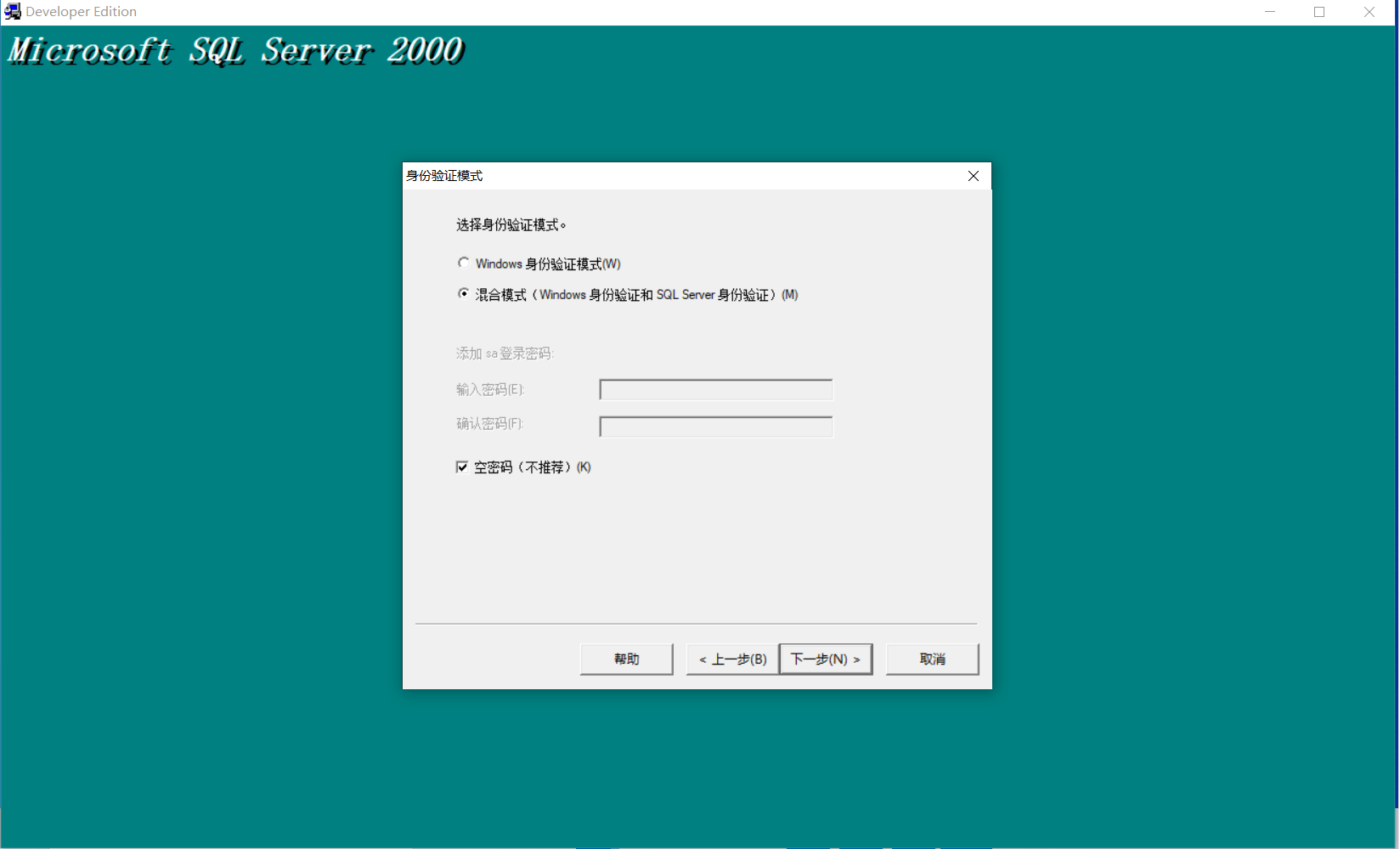Click the 身份验证模式 dialog title
1400x849 pixels.
point(444,176)
